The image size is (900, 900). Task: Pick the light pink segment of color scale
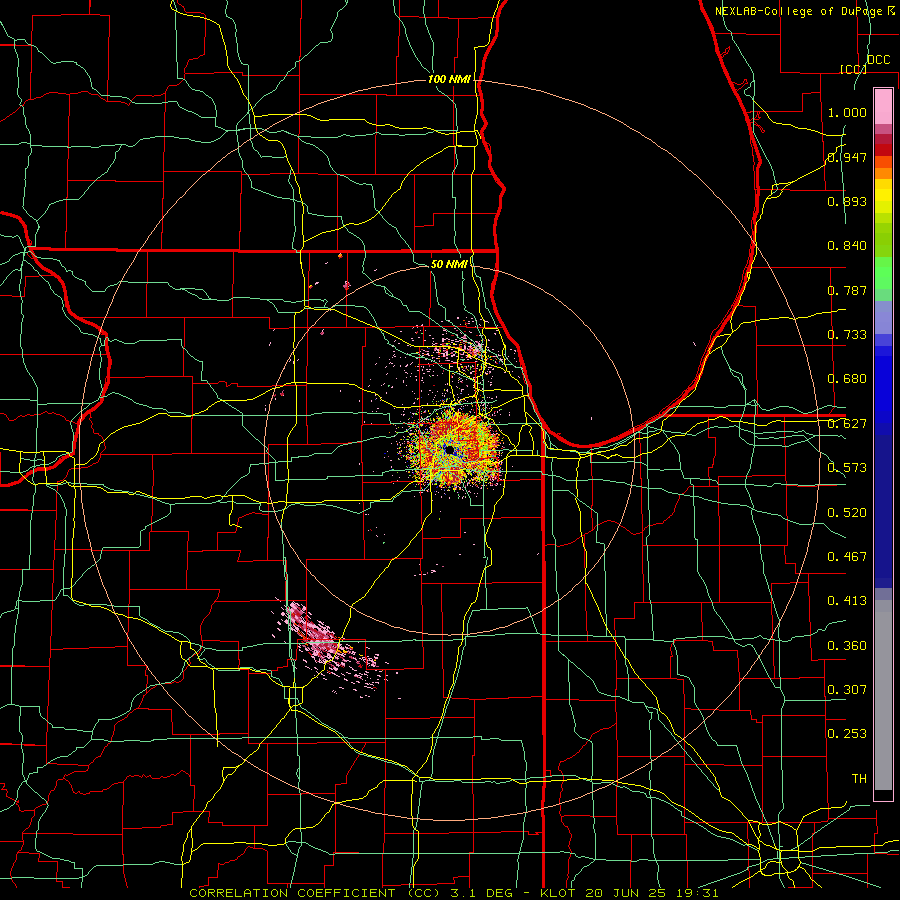883,107
